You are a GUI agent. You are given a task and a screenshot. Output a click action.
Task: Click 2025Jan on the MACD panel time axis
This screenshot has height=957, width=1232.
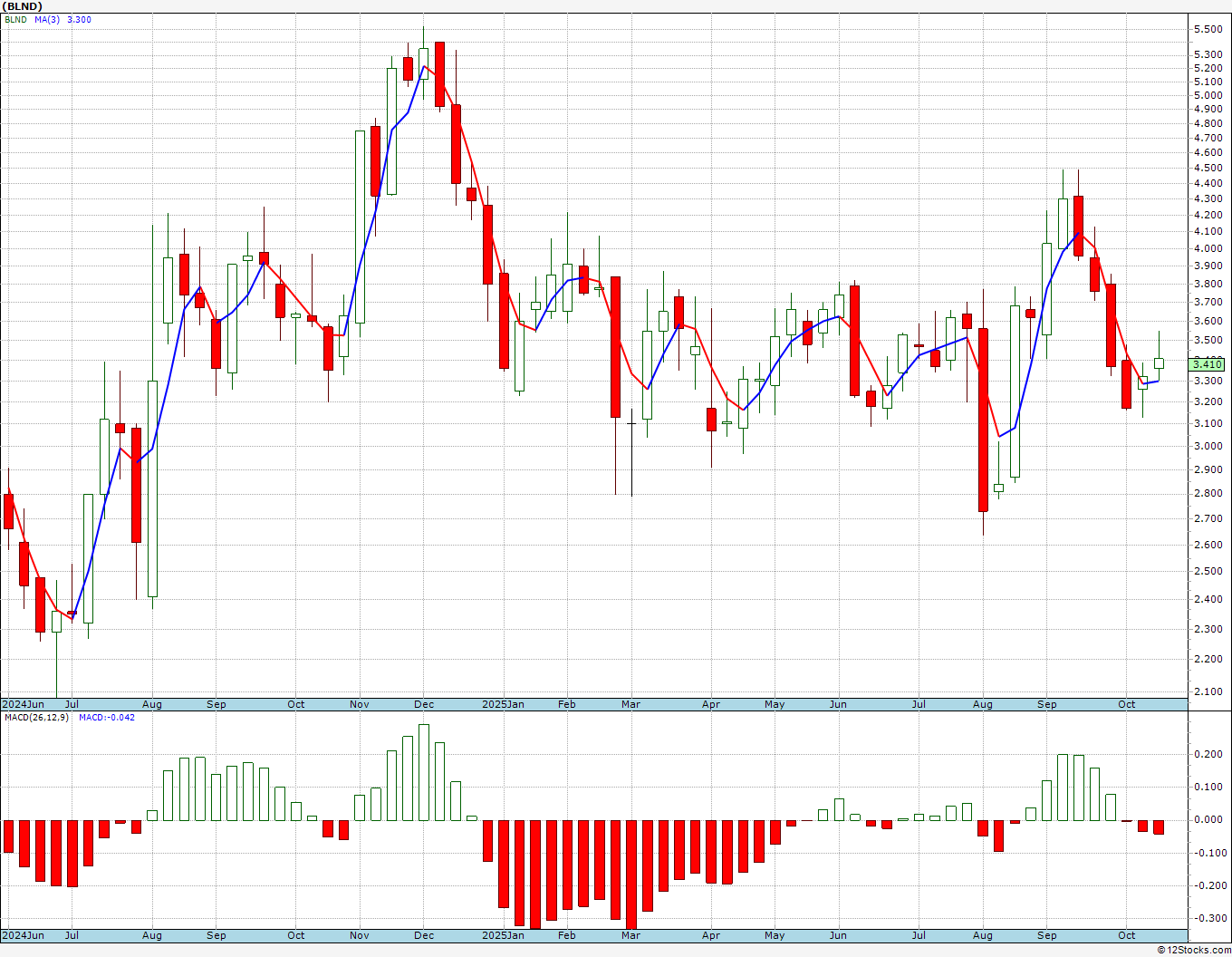(x=503, y=935)
